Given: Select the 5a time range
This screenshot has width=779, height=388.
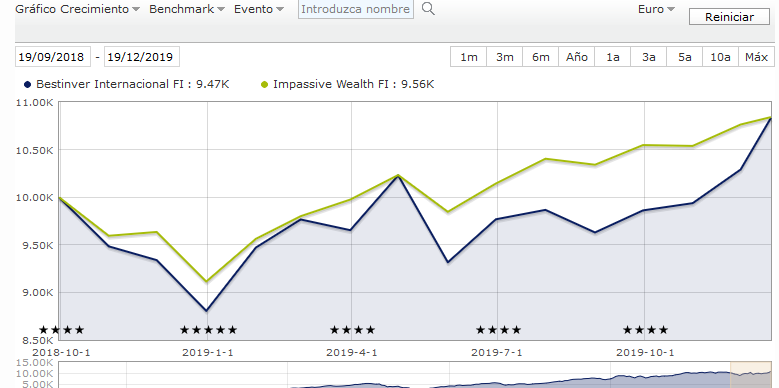Looking at the screenshot, I should pos(685,57).
